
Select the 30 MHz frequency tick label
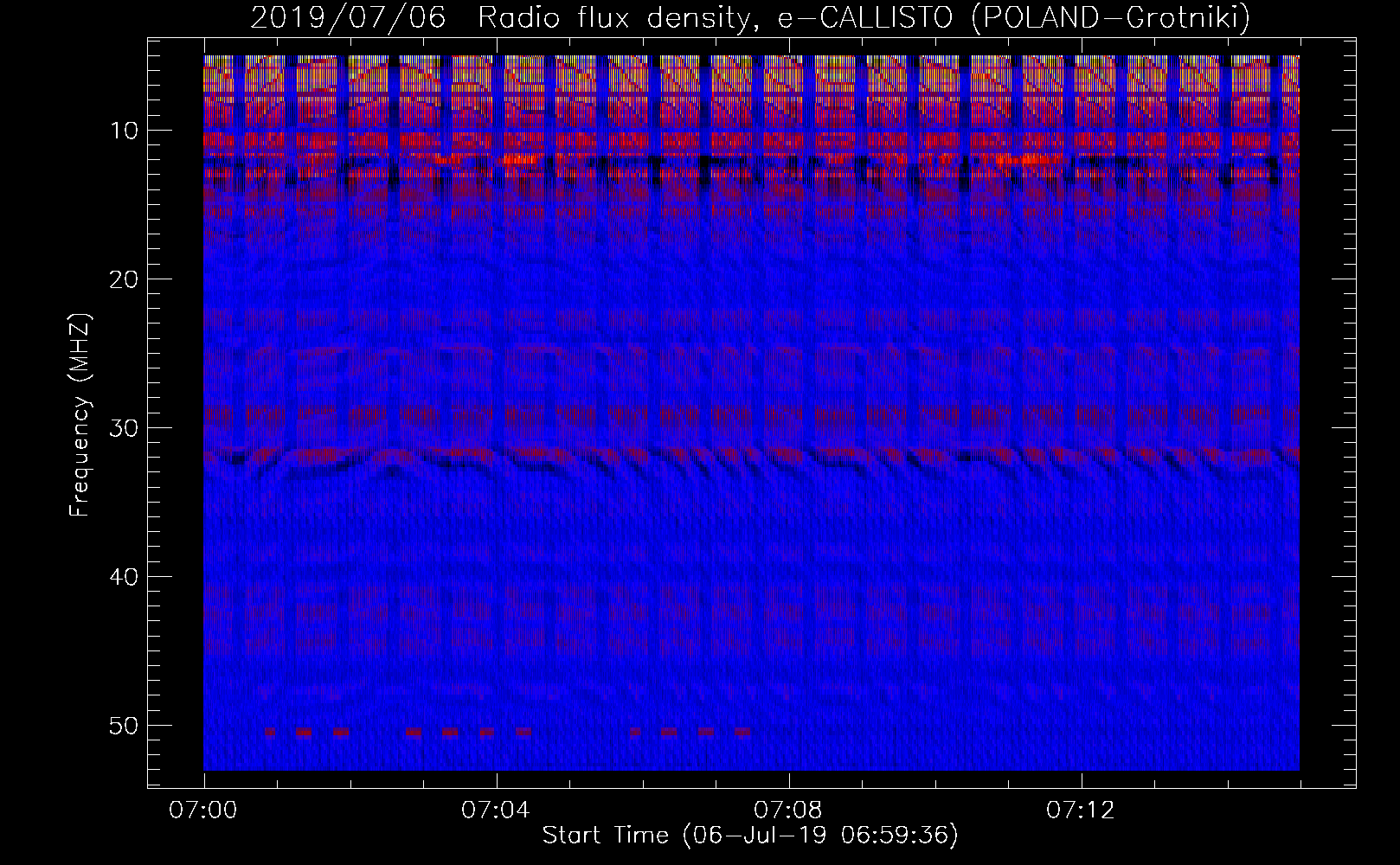coord(124,428)
